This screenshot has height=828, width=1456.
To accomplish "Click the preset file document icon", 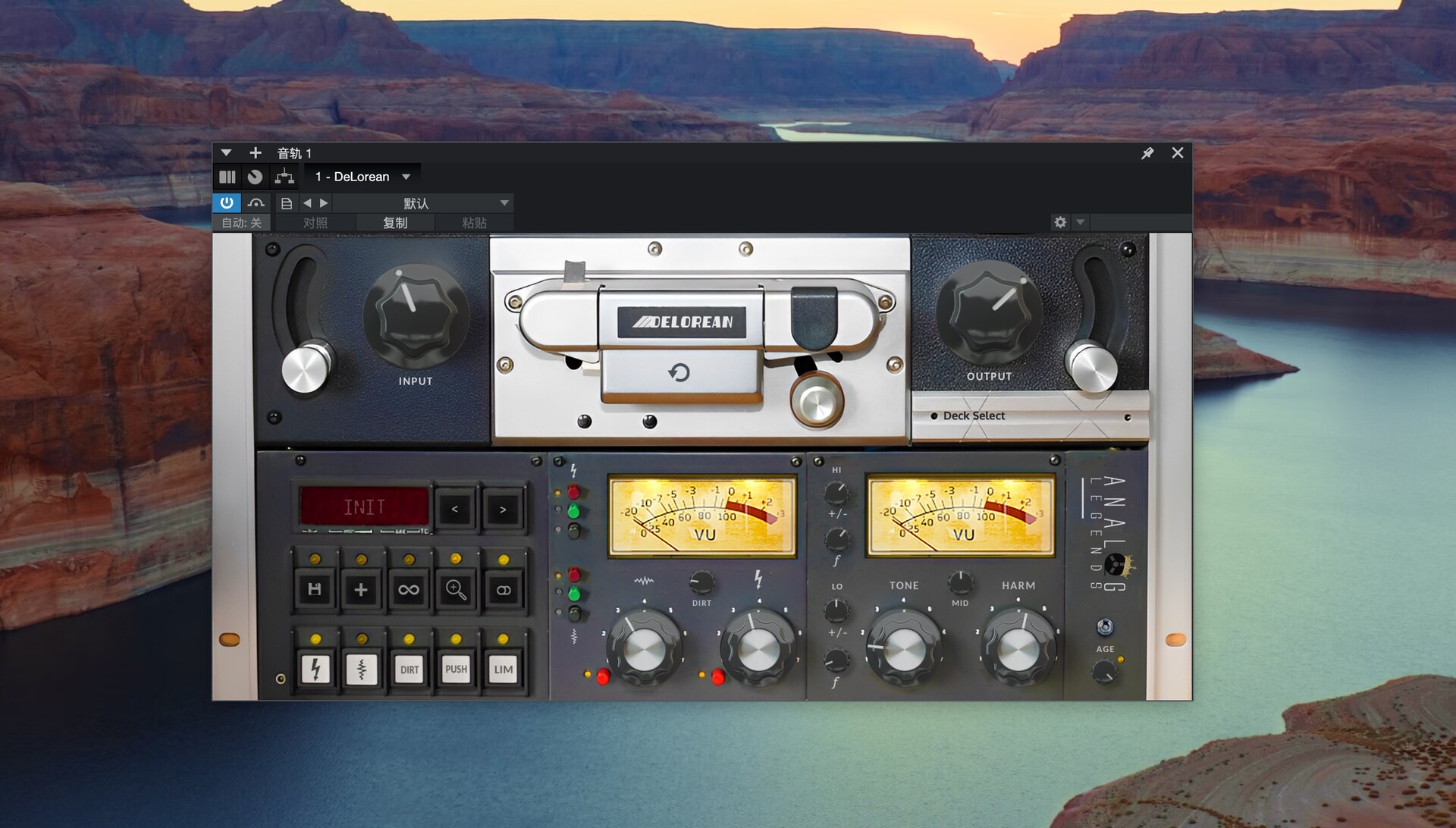I will click(286, 203).
